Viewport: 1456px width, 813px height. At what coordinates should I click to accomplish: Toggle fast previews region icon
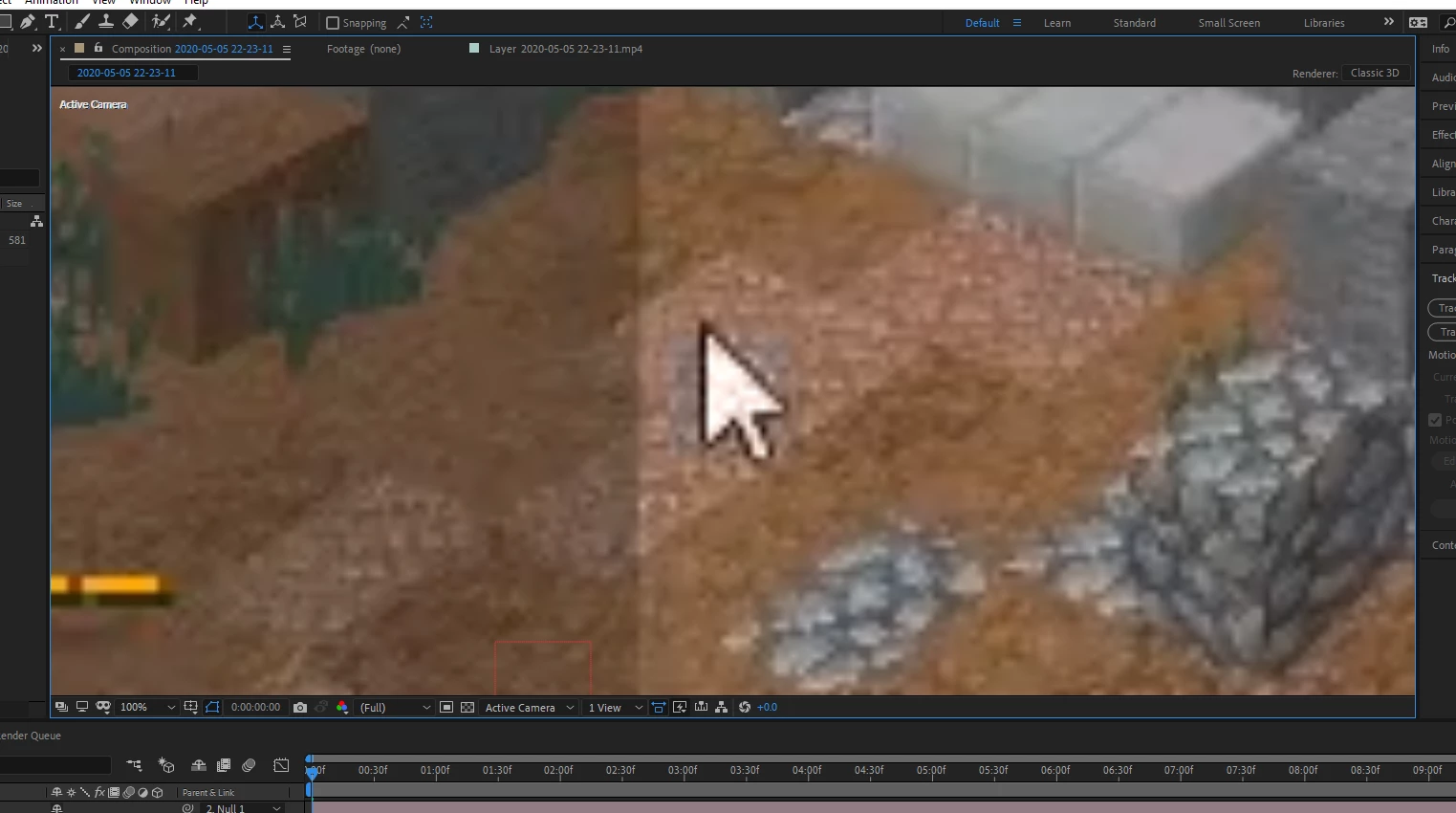point(446,707)
